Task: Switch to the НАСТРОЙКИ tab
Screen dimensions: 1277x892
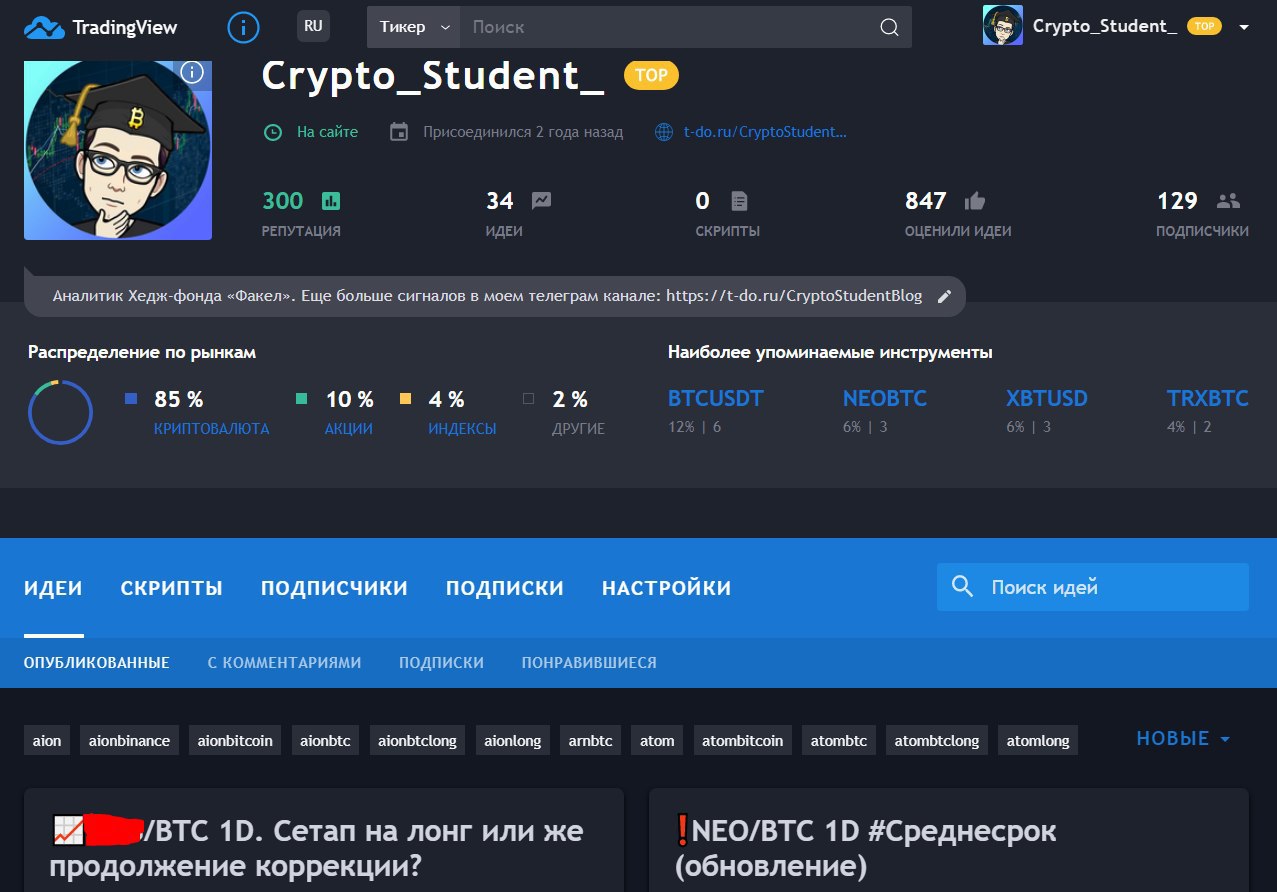Action: click(x=667, y=588)
